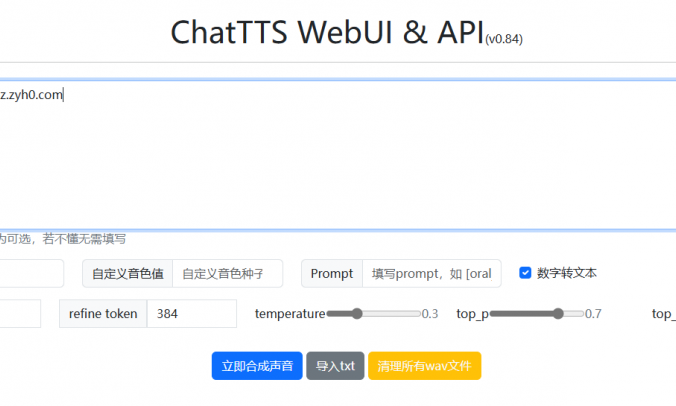Click the refine token field showing 384
The height and width of the screenshot is (406, 676).
pyautogui.click(x=192, y=314)
